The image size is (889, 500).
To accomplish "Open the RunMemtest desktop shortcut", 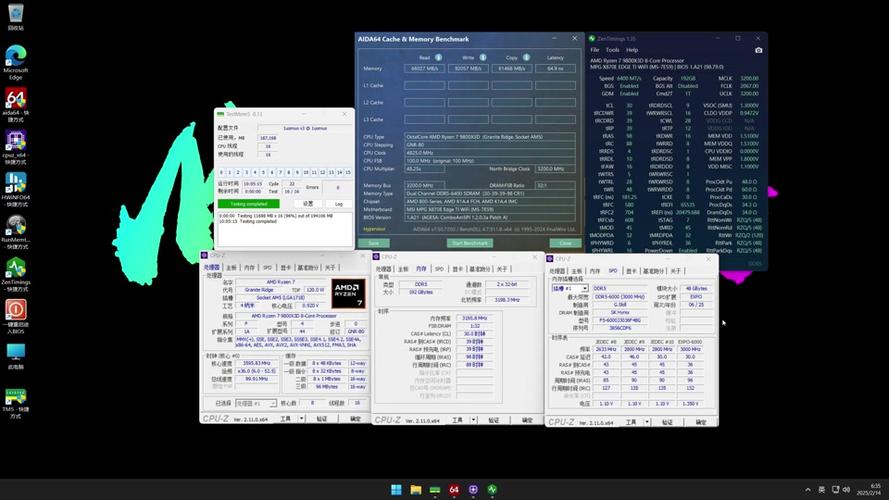I will point(16,232).
